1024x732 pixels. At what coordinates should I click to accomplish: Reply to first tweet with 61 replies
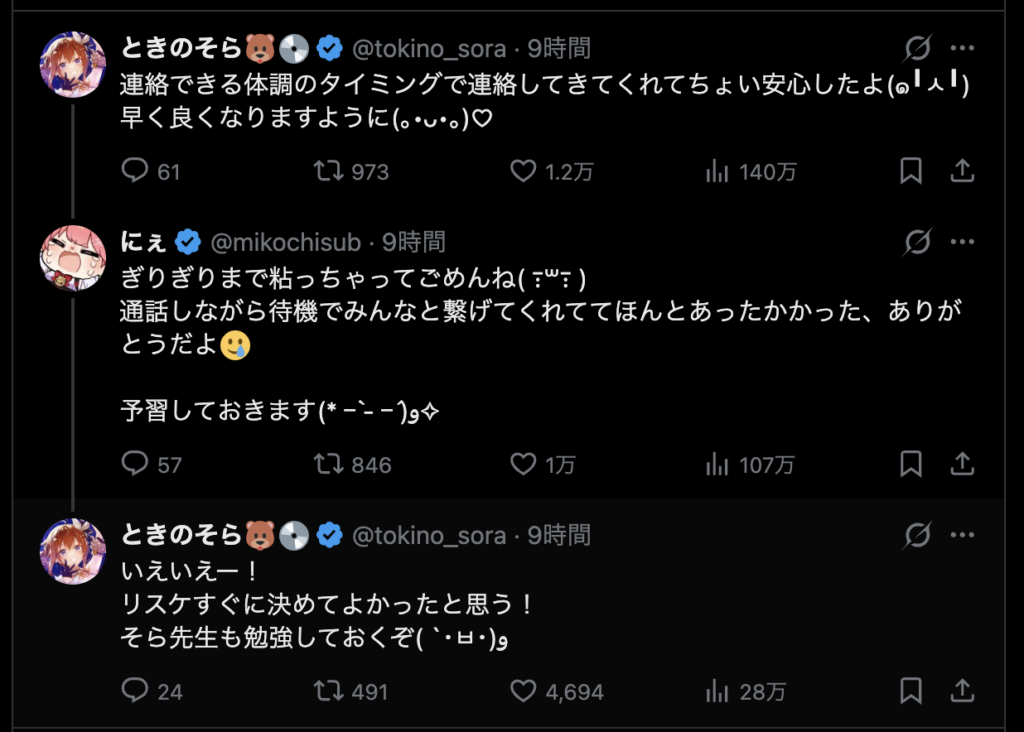point(135,172)
